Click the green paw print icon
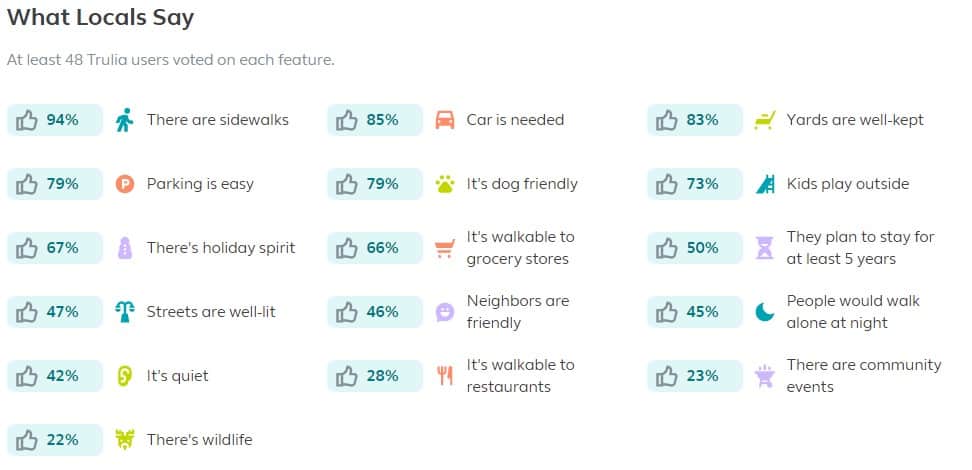 [x=444, y=184]
